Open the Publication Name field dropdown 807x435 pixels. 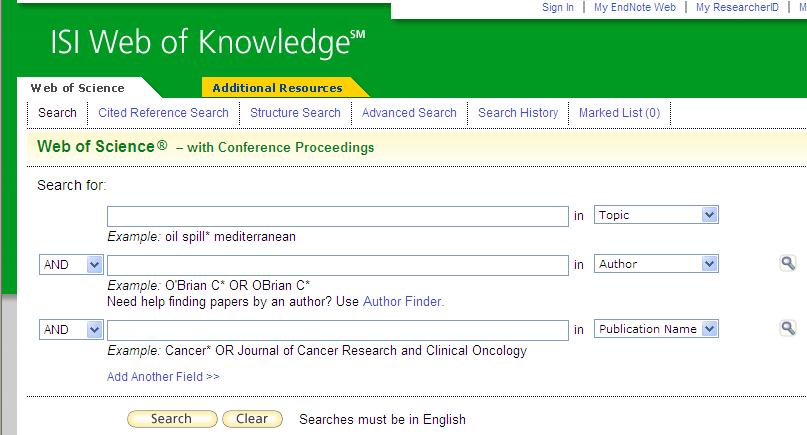[x=656, y=329]
